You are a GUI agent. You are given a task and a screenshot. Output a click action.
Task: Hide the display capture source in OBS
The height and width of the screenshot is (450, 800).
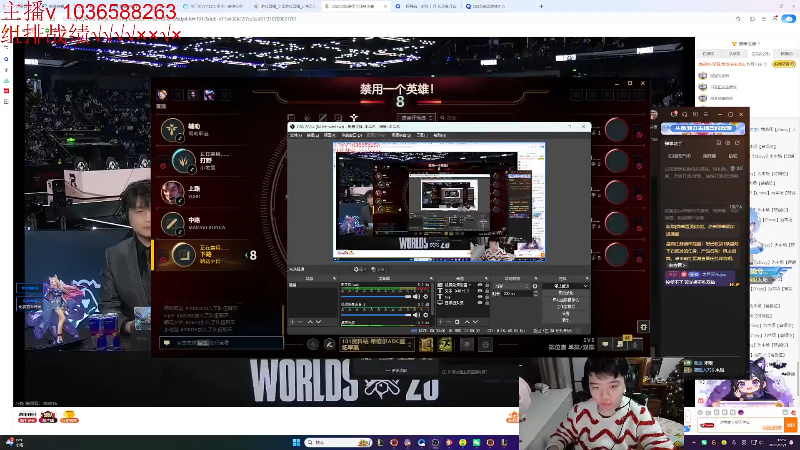click(480, 303)
